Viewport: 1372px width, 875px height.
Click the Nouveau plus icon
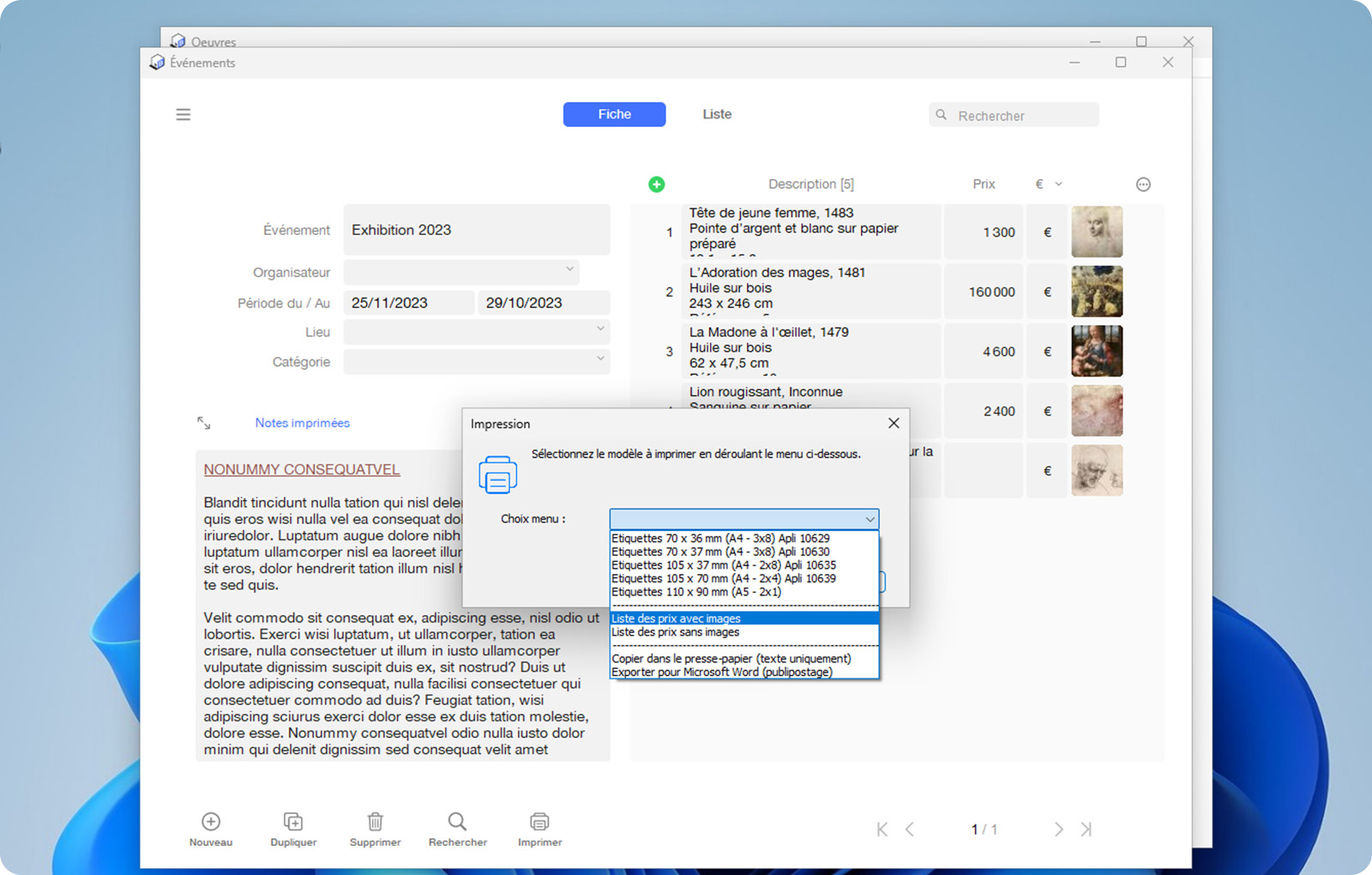(211, 822)
